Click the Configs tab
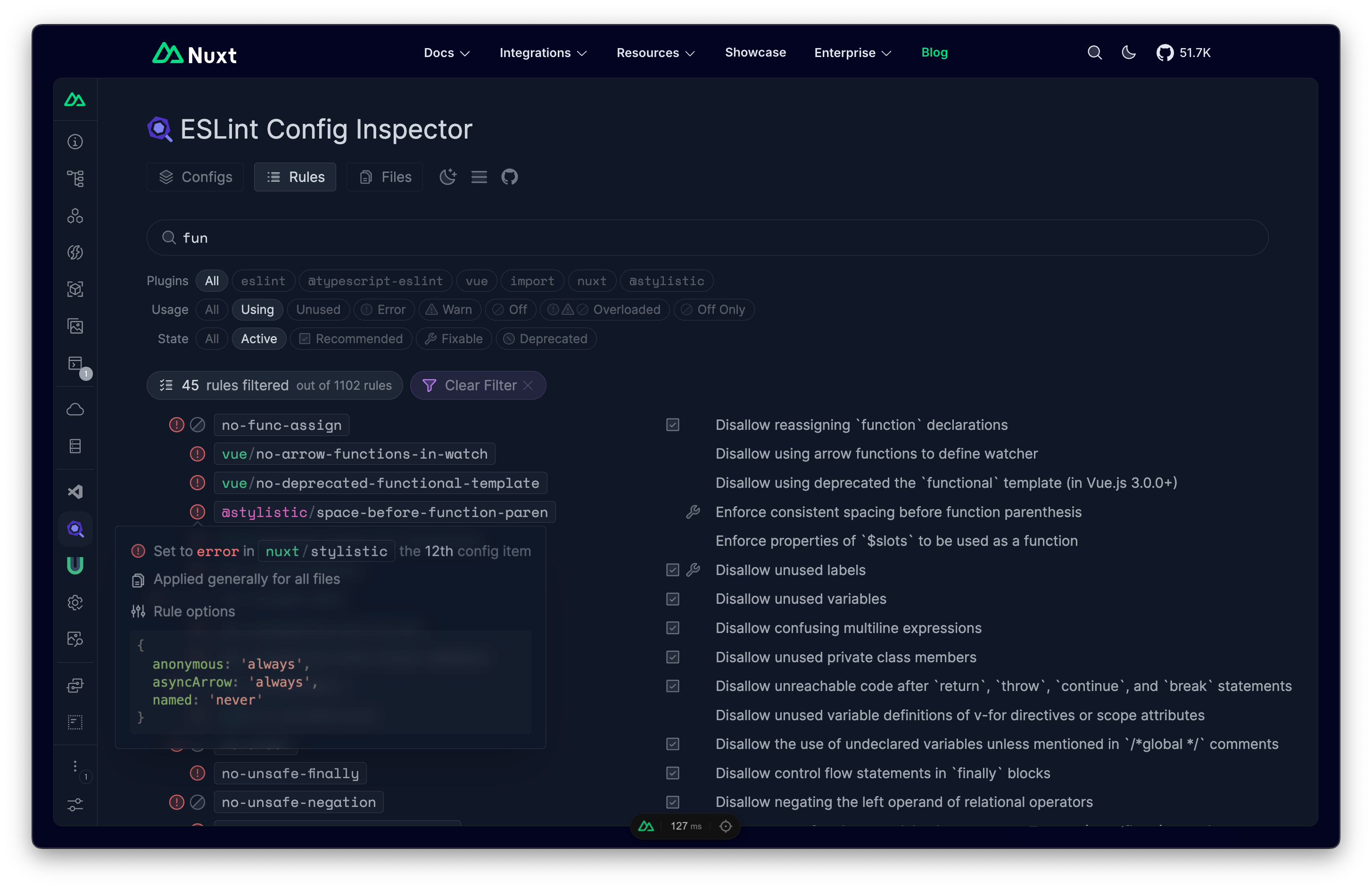The image size is (1372, 888). (x=196, y=177)
